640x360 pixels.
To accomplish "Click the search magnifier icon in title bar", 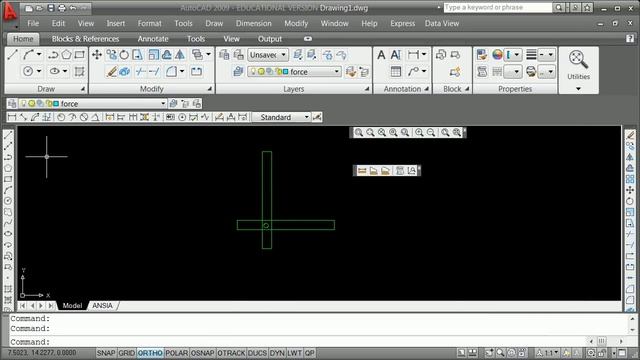I will [559, 7].
